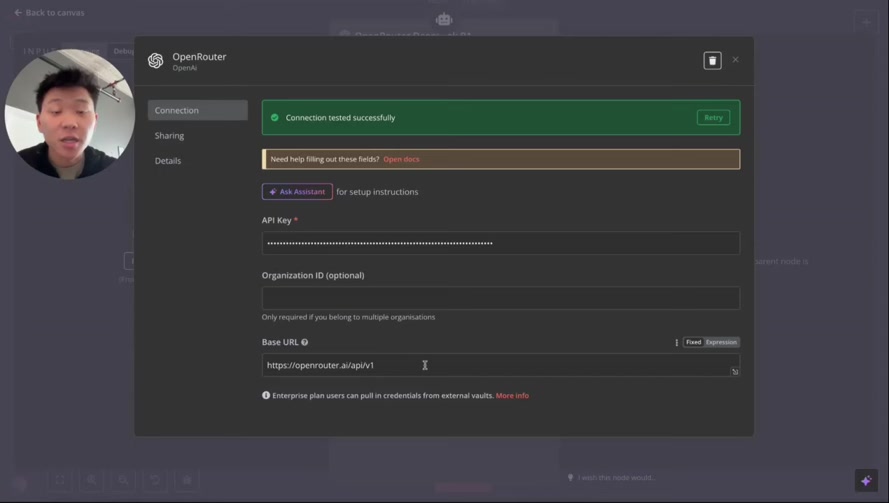Click the OpenAI logo icon in dialog header
The width and height of the screenshot is (889, 503).
coord(155,60)
